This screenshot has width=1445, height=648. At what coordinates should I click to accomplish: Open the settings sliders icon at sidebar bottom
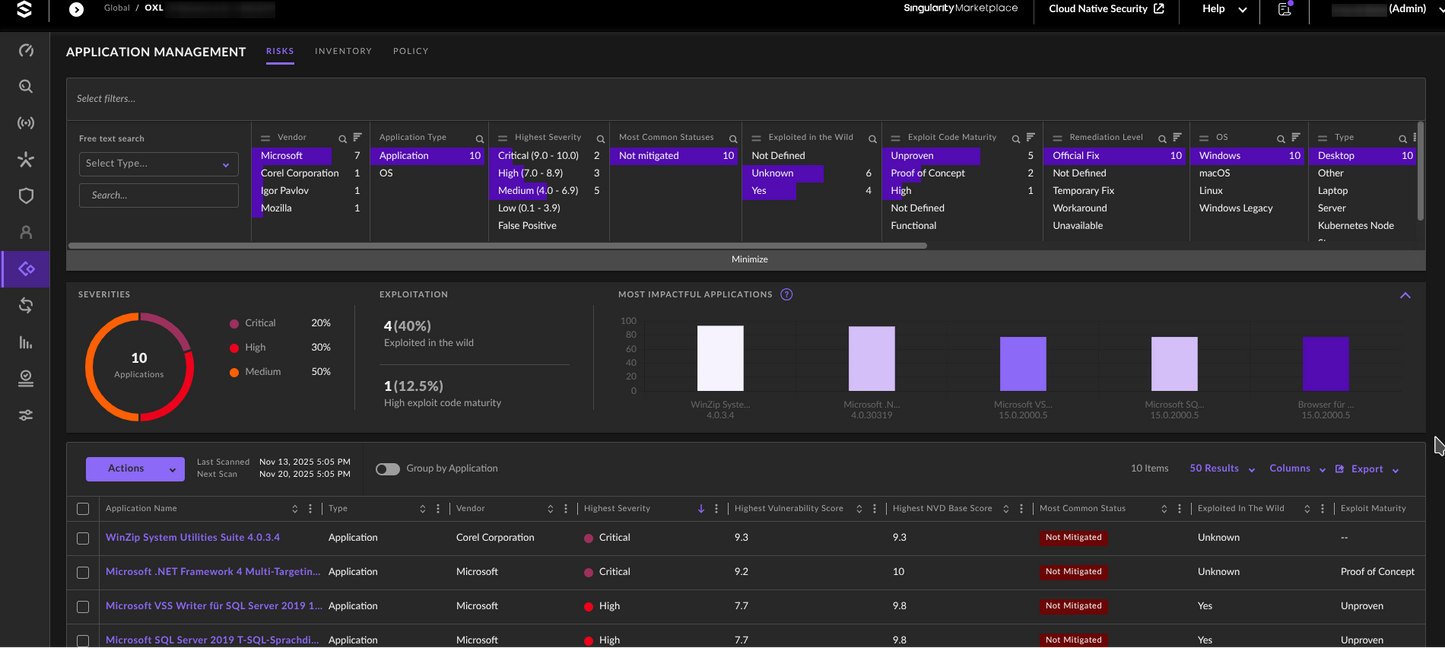25,414
